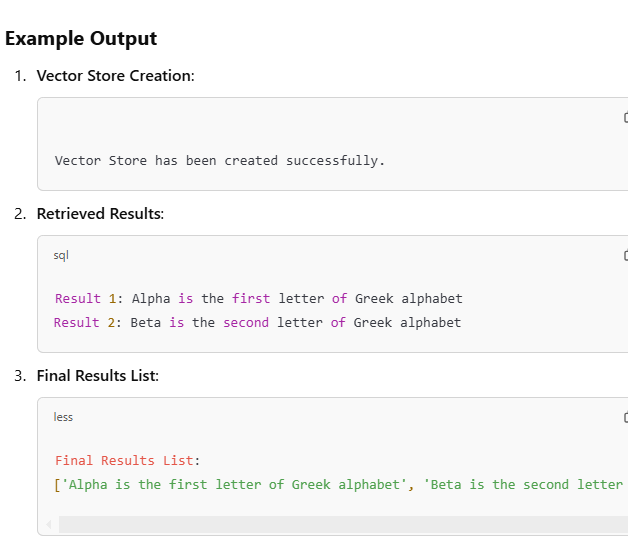This screenshot has width=628, height=541.
Task: Copy the less Final Results code block
Action: tap(625, 418)
